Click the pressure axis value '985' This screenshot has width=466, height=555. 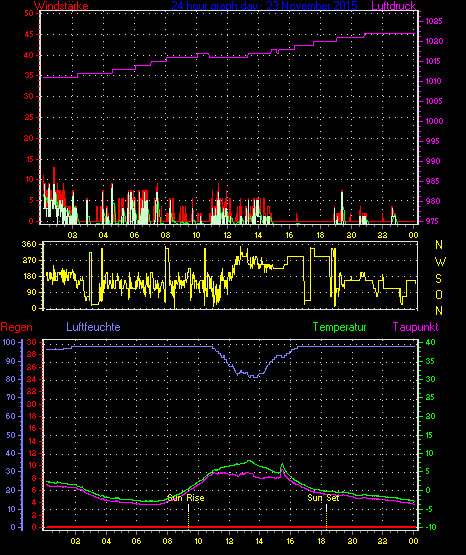[x=433, y=181]
